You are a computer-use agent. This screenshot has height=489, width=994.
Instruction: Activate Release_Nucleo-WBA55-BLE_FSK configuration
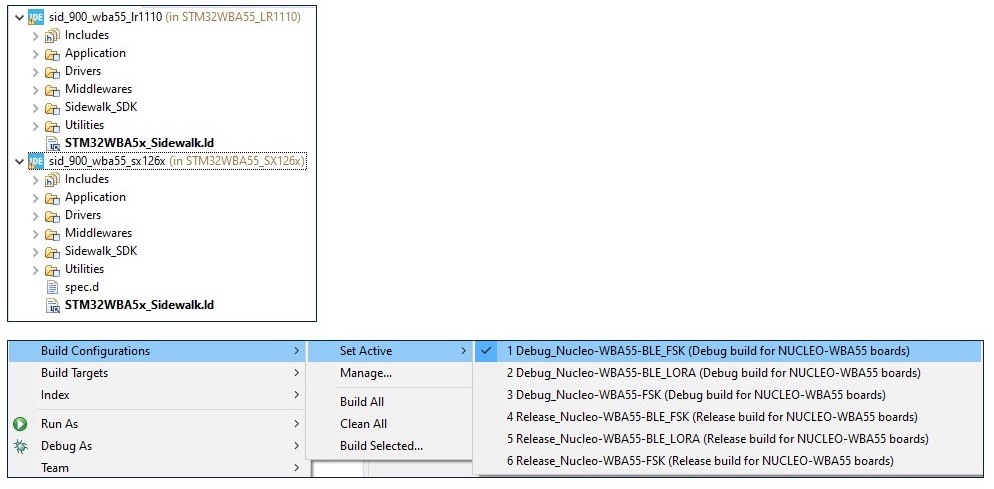tap(728, 417)
